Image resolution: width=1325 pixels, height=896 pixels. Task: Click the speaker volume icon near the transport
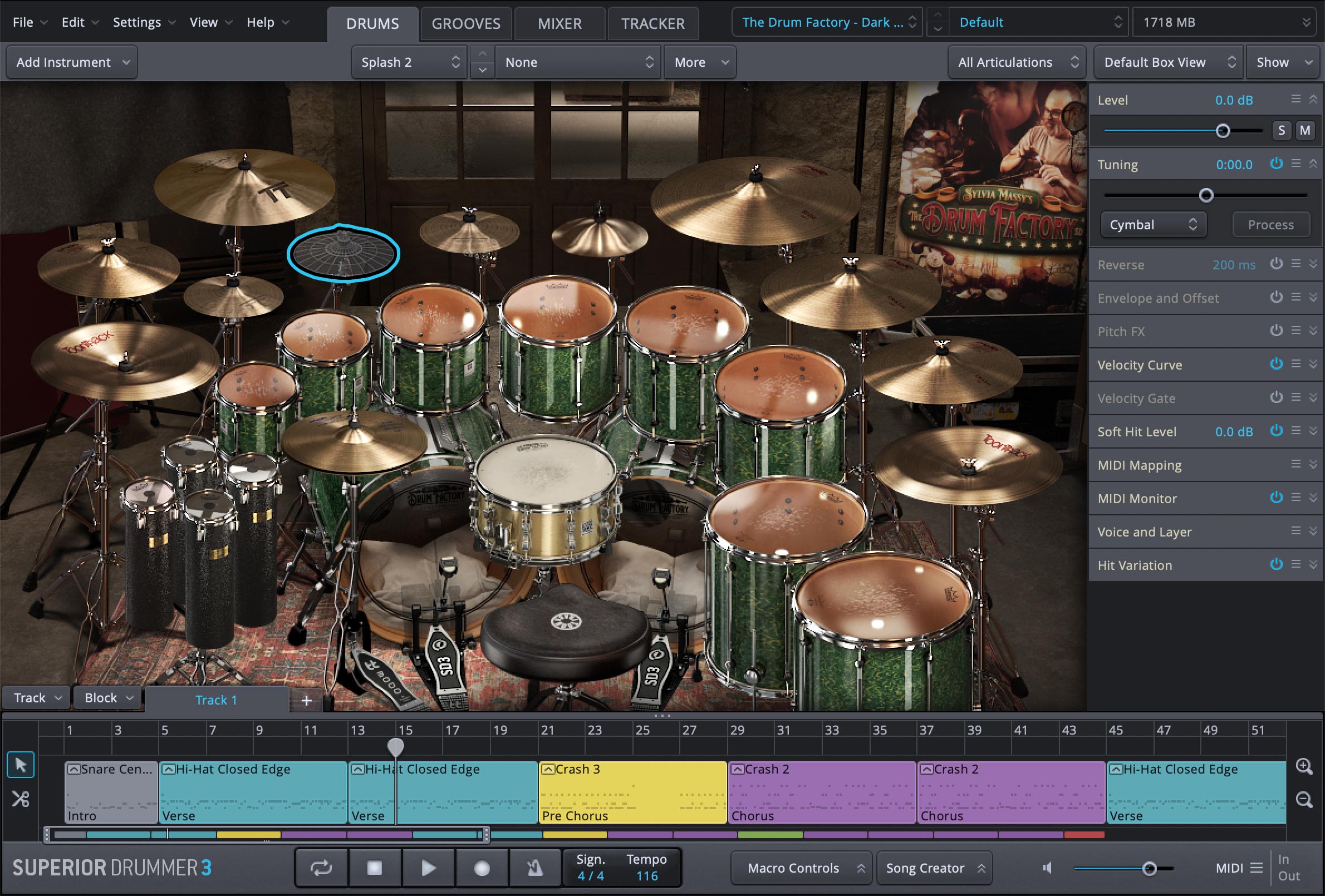coord(1047,868)
